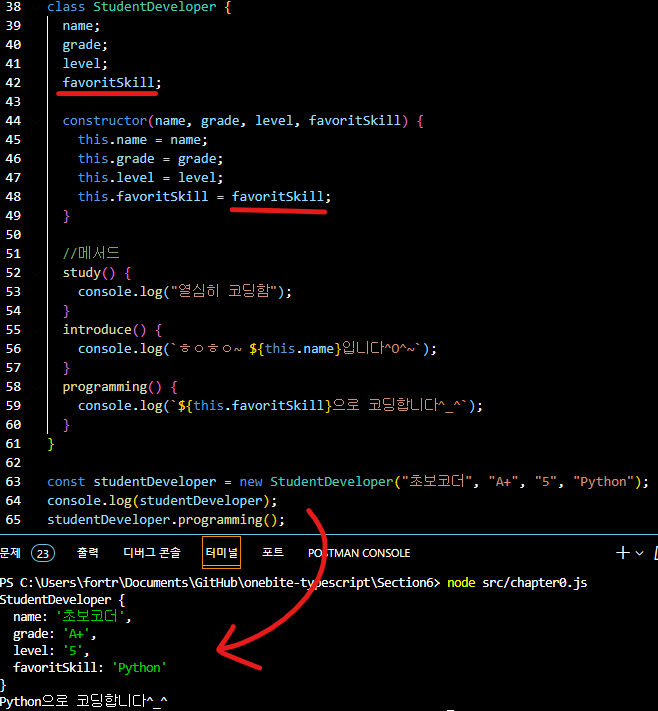The image size is (658, 711).
Task: Click 'console.log(studentDeveloper);' on line 64
Action: pyautogui.click(x=162, y=501)
